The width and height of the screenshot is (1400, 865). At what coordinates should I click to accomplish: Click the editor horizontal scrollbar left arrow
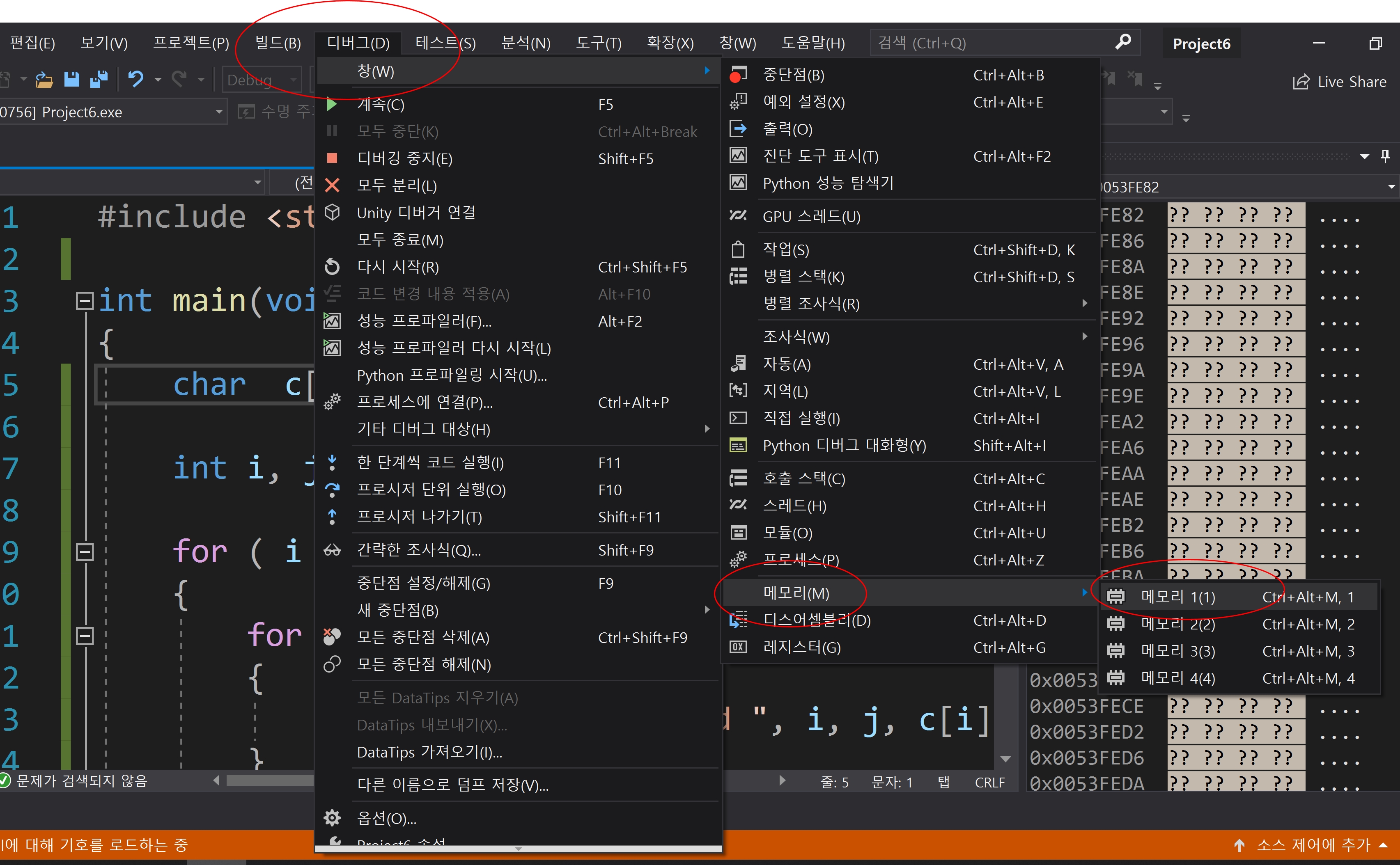tap(216, 780)
